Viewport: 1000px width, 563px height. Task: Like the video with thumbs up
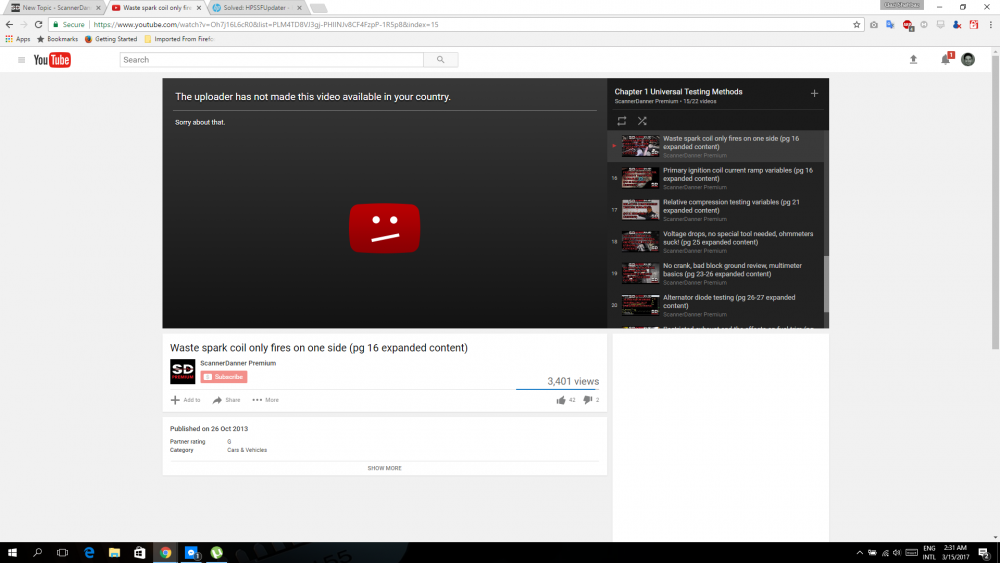[561, 400]
